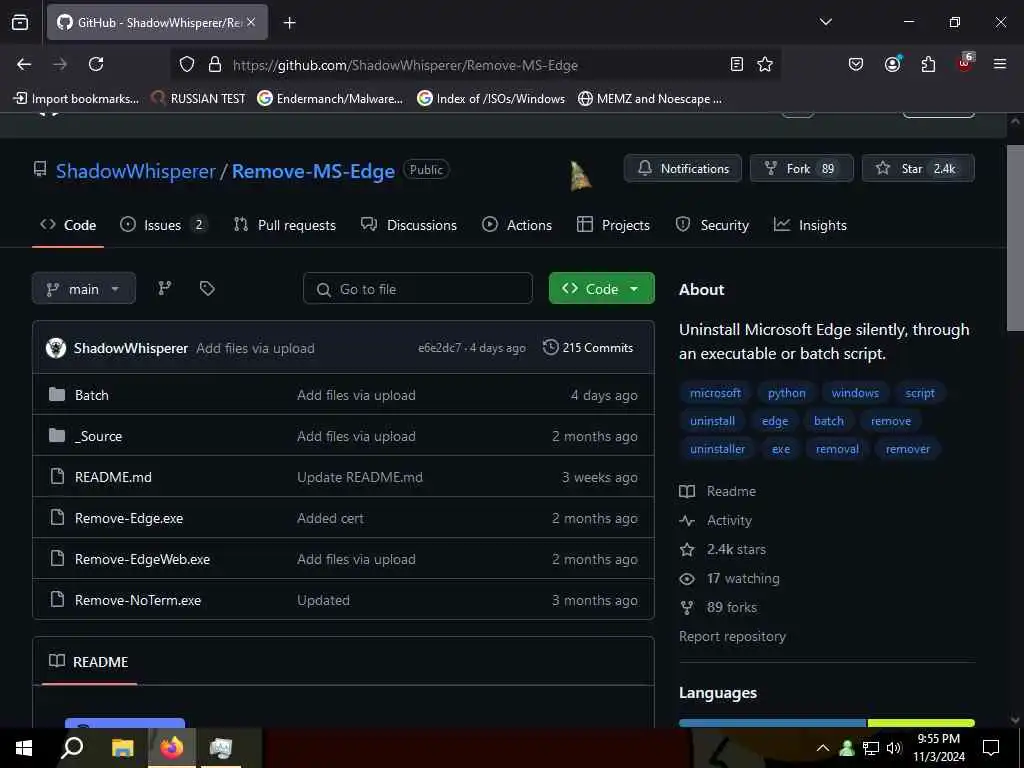View branches icon next to main
The height and width of the screenshot is (768, 1024).
(165, 288)
